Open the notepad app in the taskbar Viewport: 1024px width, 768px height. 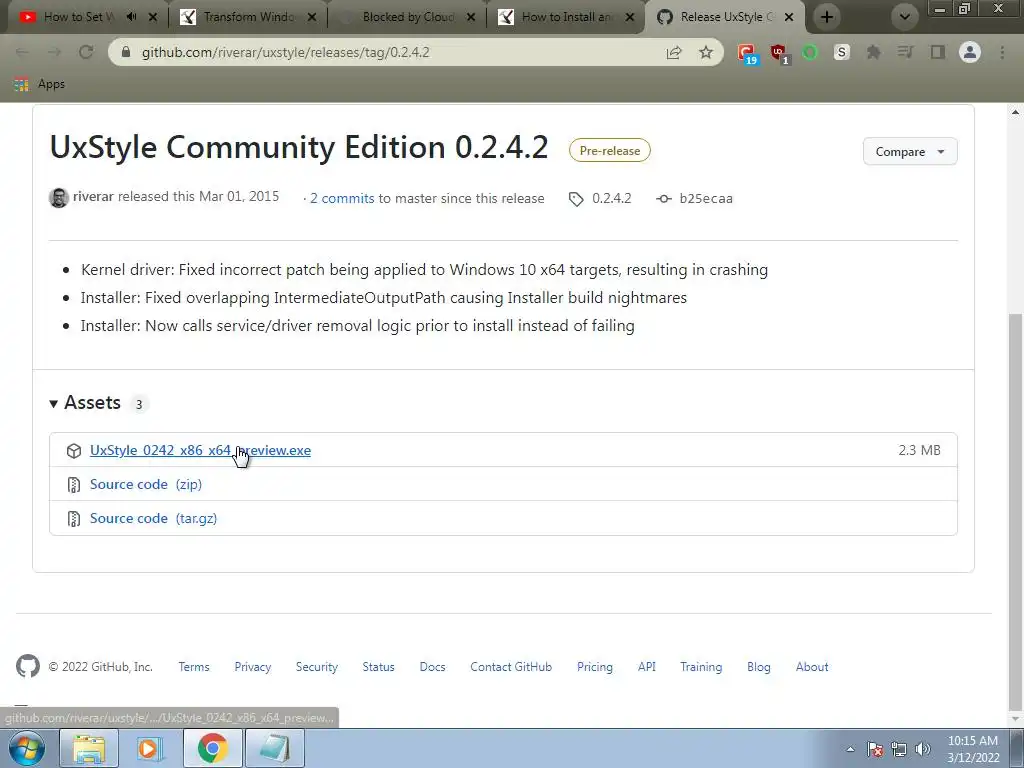(275, 748)
